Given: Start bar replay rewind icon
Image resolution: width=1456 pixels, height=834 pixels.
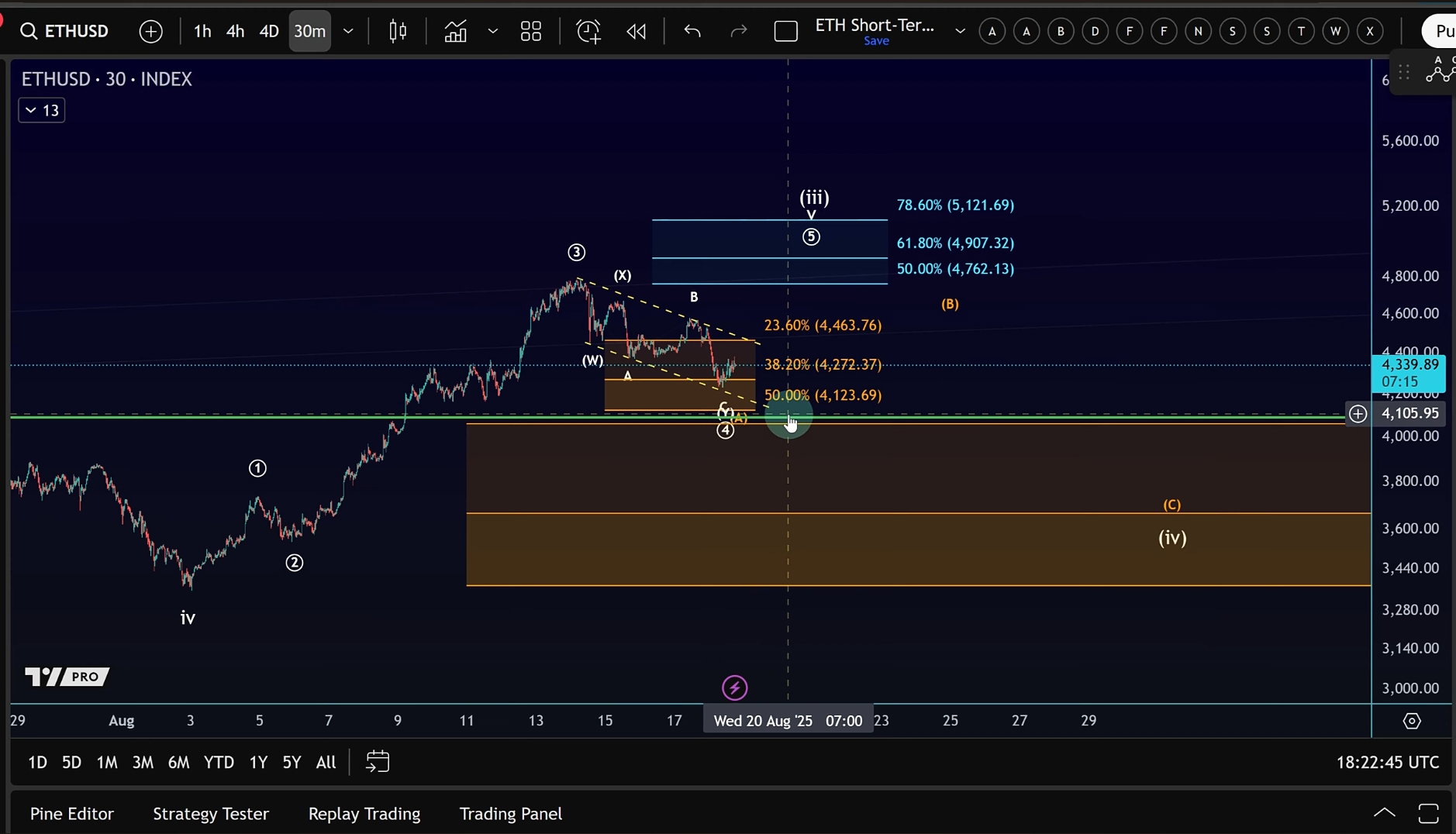Looking at the screenshot, I should click(x=637, y=31).
